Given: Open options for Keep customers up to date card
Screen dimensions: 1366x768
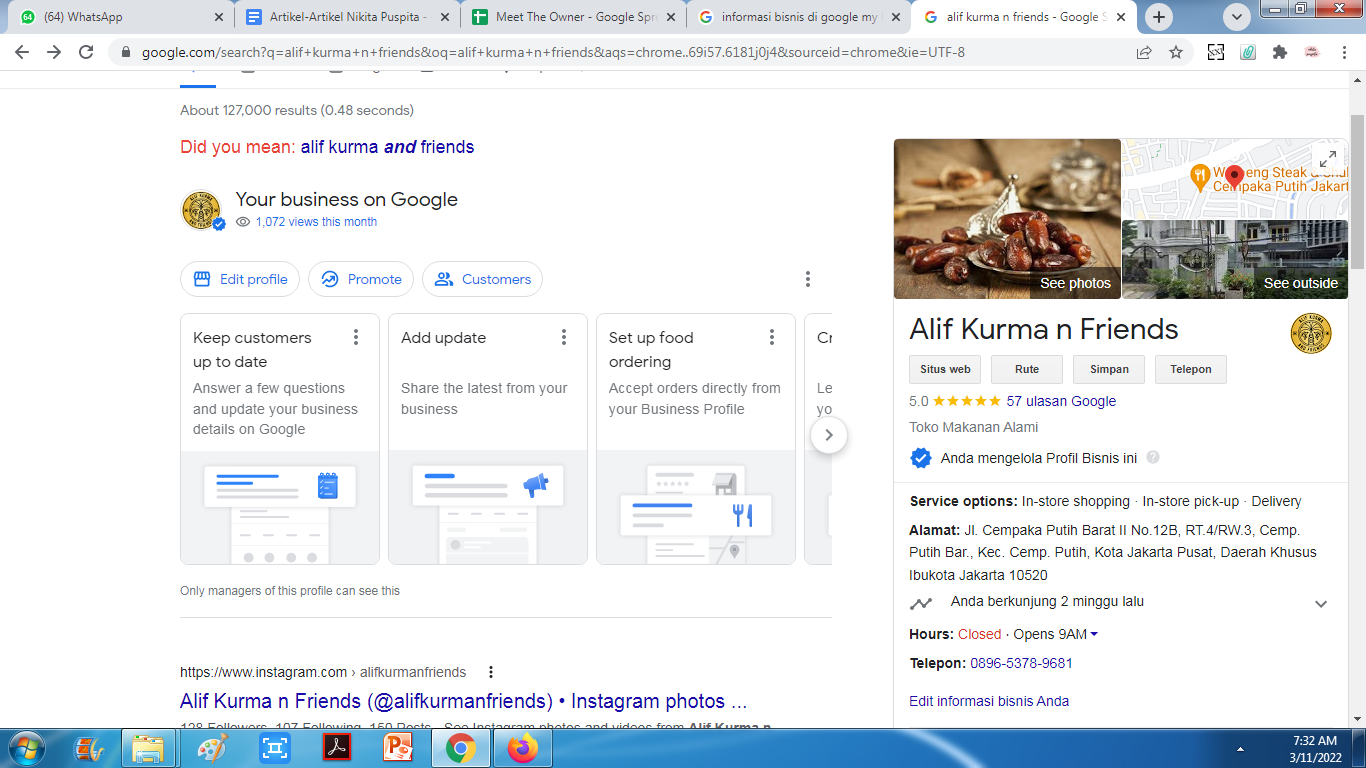Looking at the screenshot, I should (356, 338).
